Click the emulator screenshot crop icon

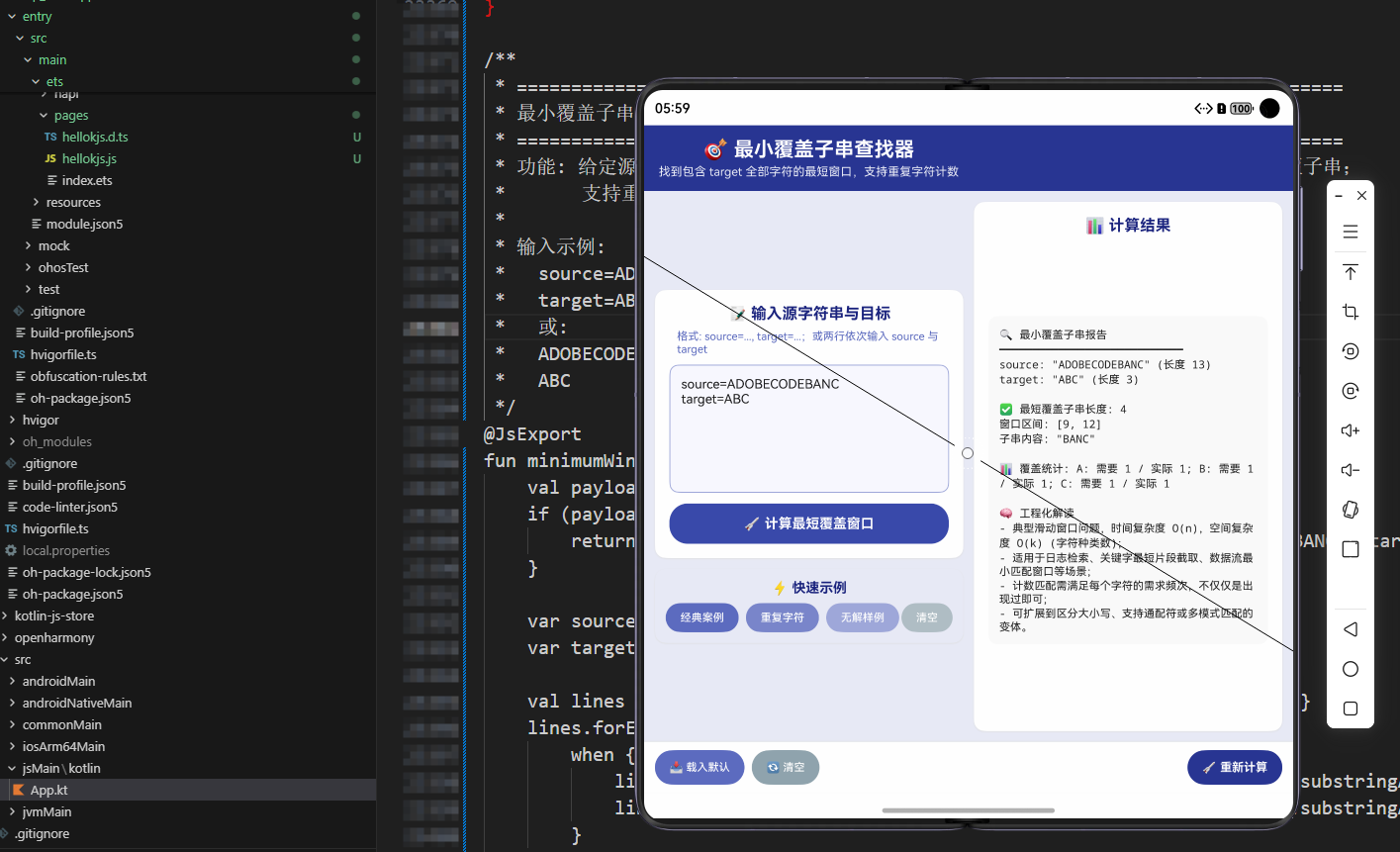tap(1350, 312)
